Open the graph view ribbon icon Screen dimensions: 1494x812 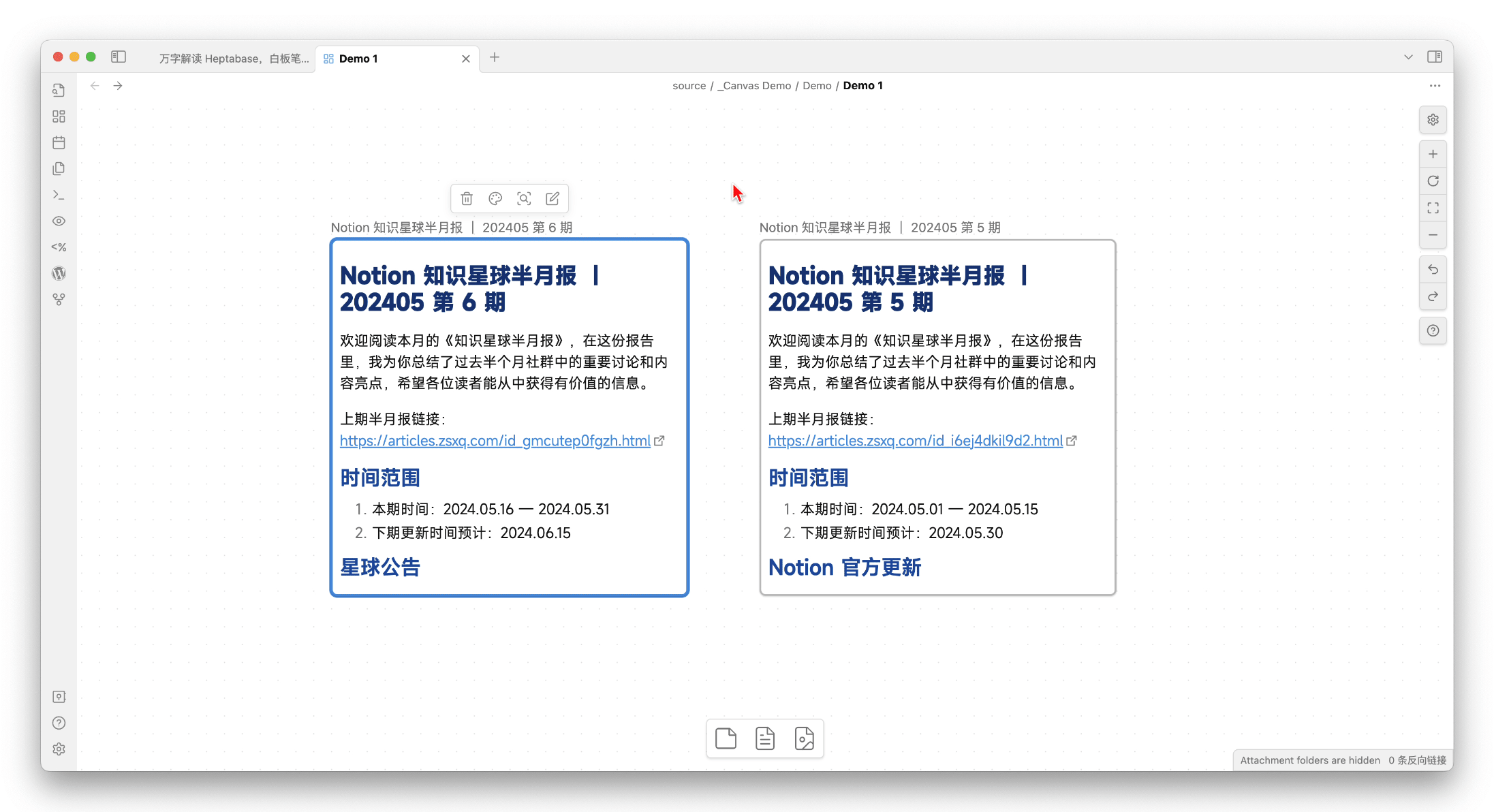coord(59,299)
